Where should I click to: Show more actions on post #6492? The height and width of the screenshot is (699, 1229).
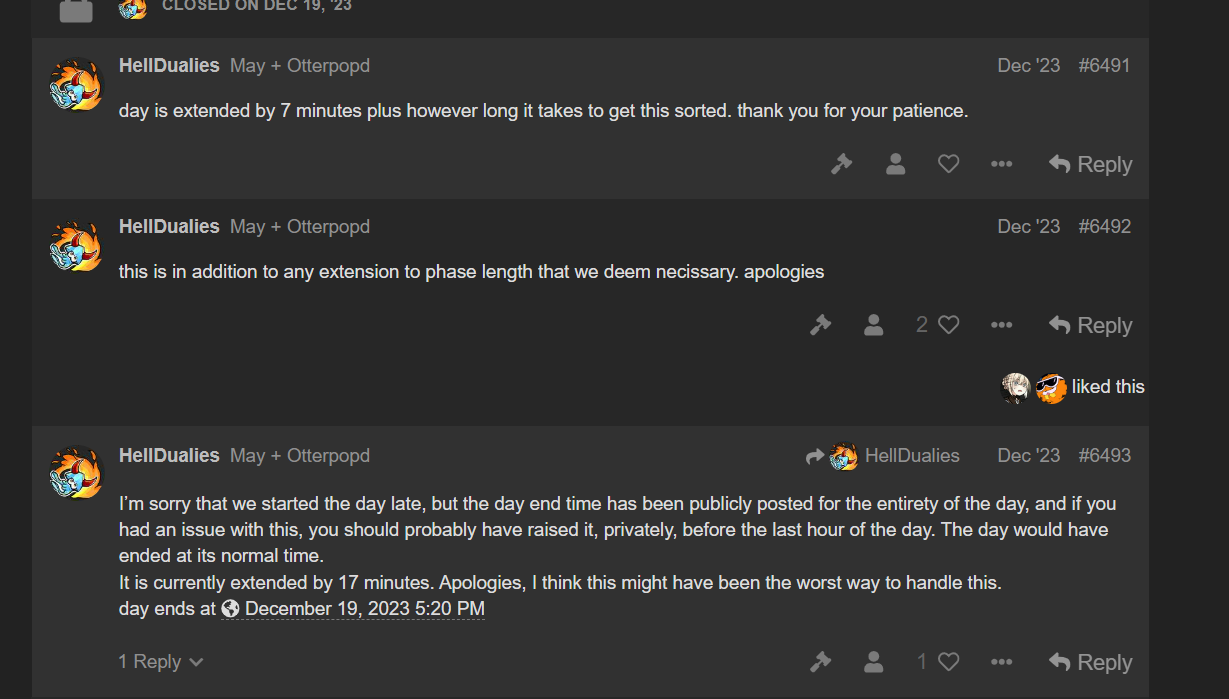click(x=1001, y=325)
